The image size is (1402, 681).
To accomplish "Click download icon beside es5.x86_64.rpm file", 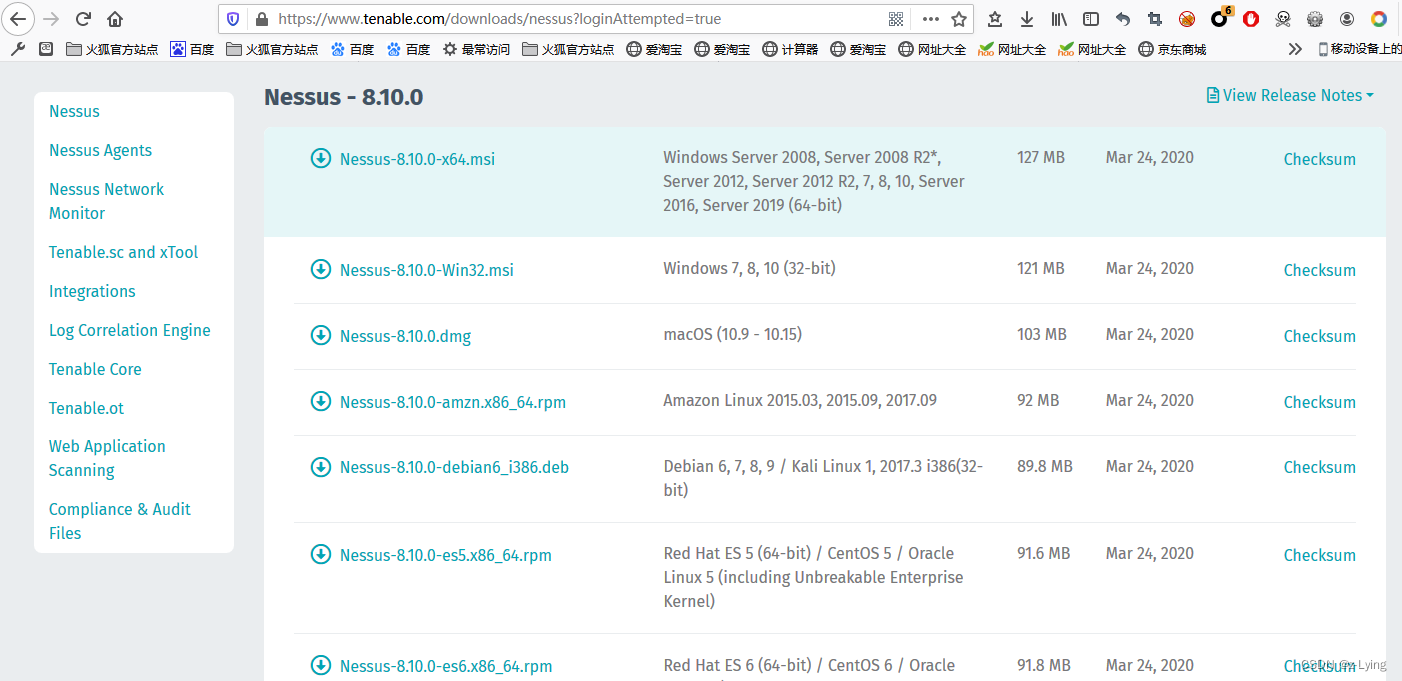I will click(x=320, y=554).
